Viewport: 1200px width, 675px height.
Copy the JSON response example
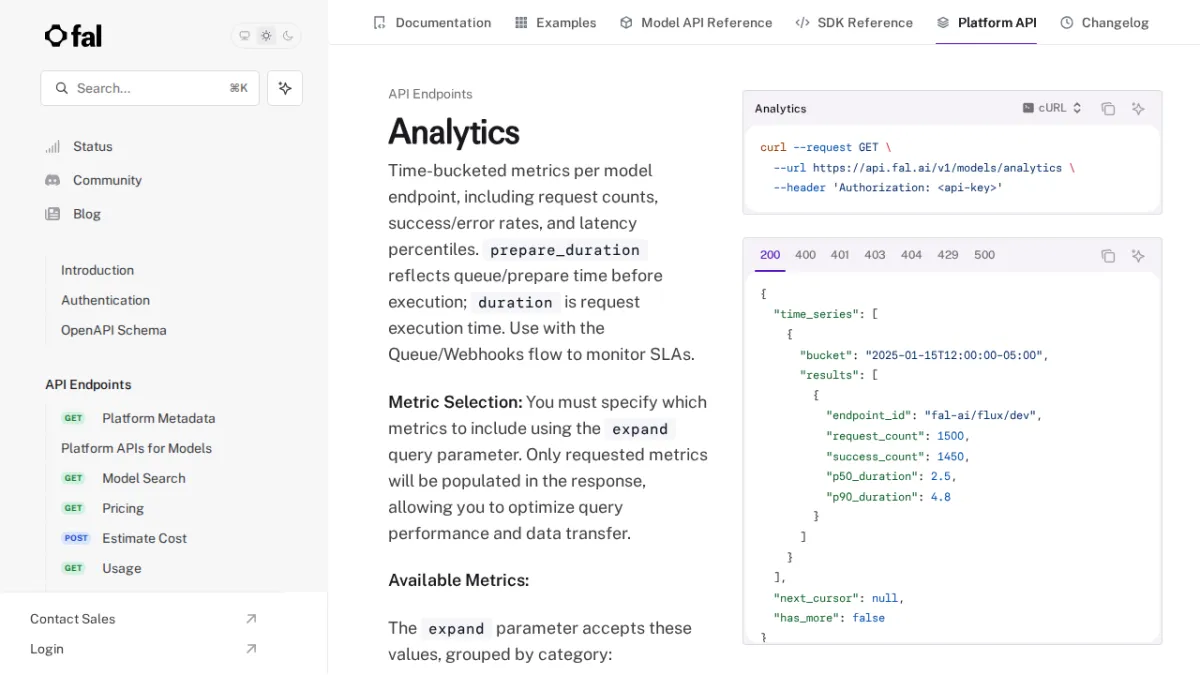[1108, 256]
